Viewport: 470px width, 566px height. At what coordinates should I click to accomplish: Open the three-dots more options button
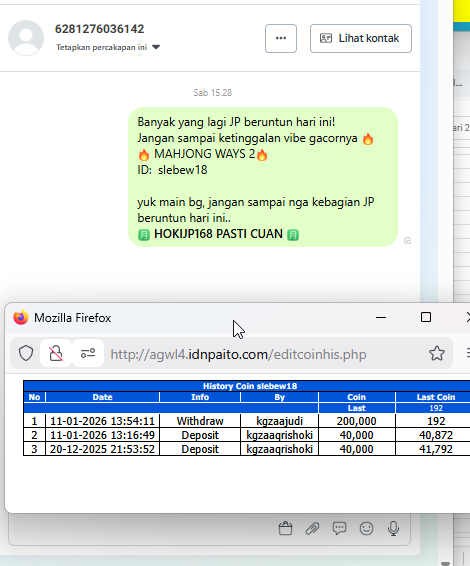point(281,39)
